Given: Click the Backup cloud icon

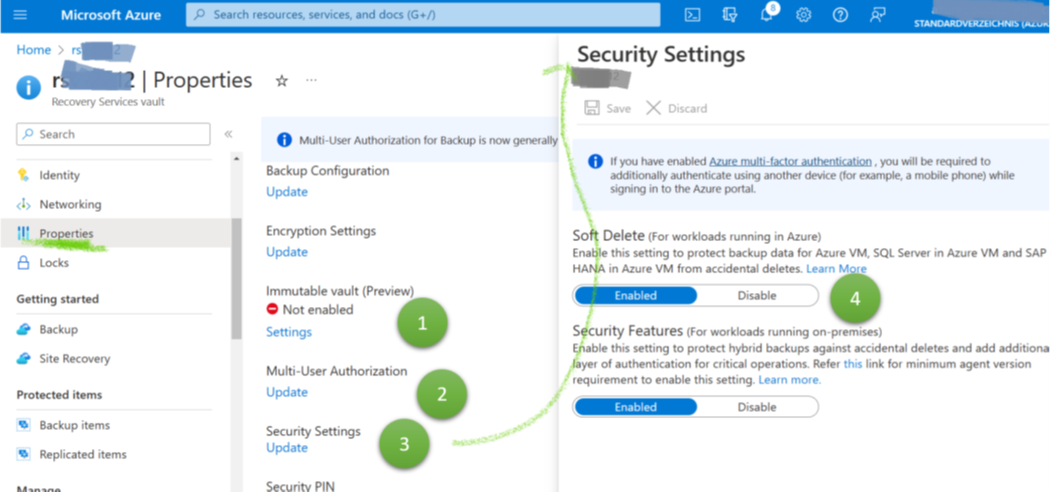Looking at the screenshot, I should [24, 330].
